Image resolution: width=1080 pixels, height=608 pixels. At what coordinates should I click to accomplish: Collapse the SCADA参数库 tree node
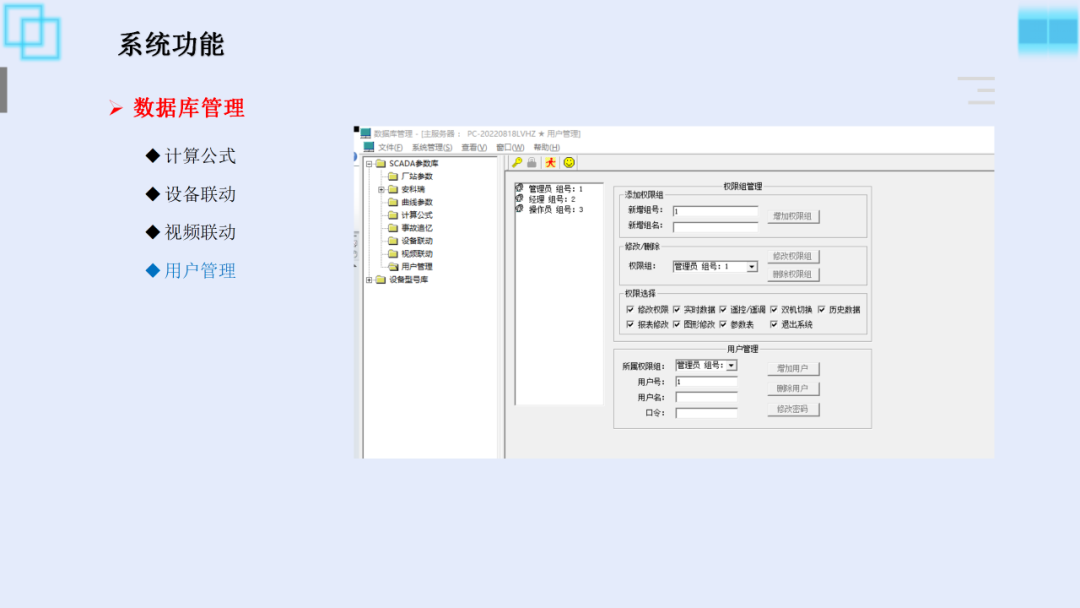[369, 164]
